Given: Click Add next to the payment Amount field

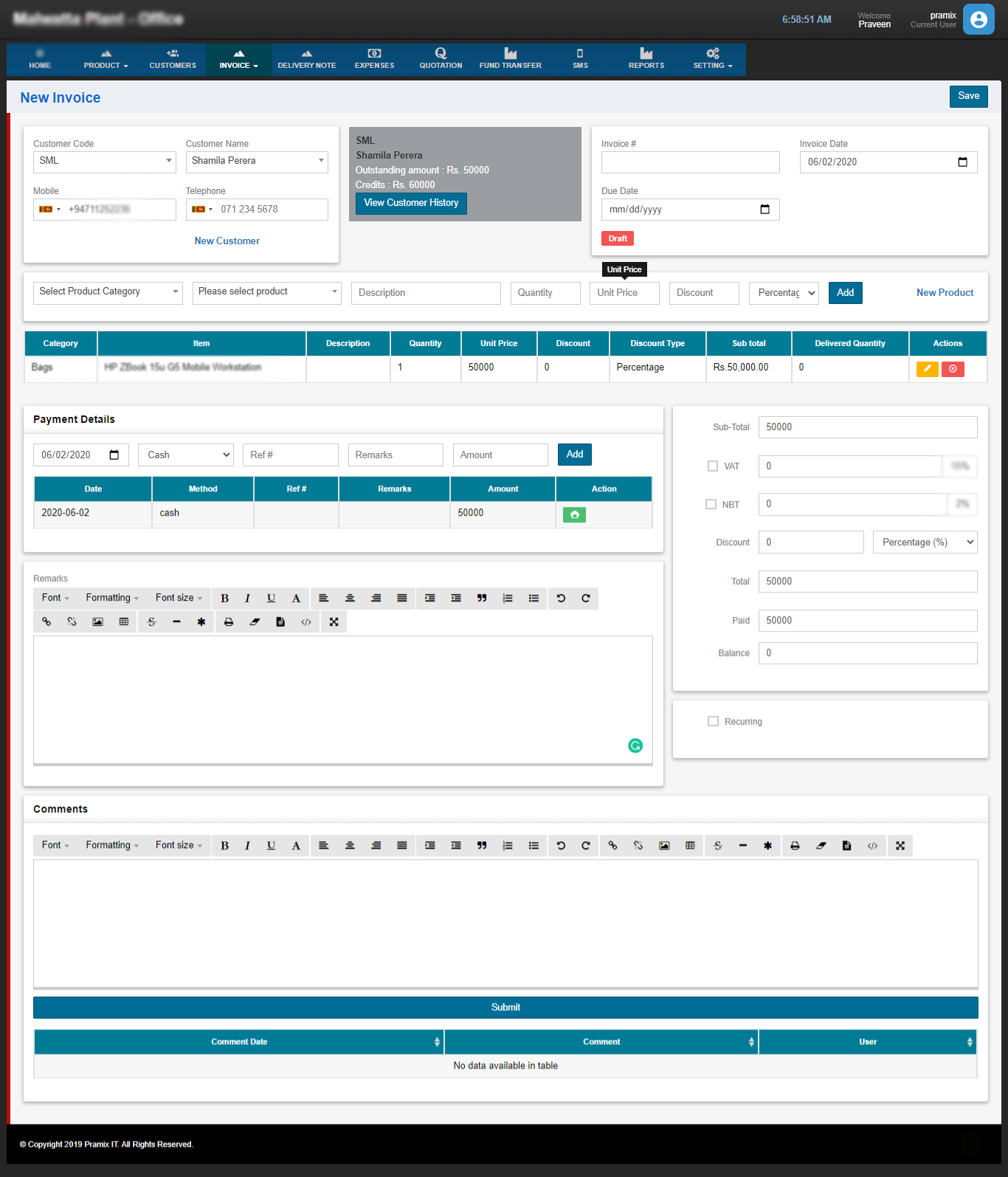Looking at the screenshot, I should pyautogui.click(x=575, y=455).
